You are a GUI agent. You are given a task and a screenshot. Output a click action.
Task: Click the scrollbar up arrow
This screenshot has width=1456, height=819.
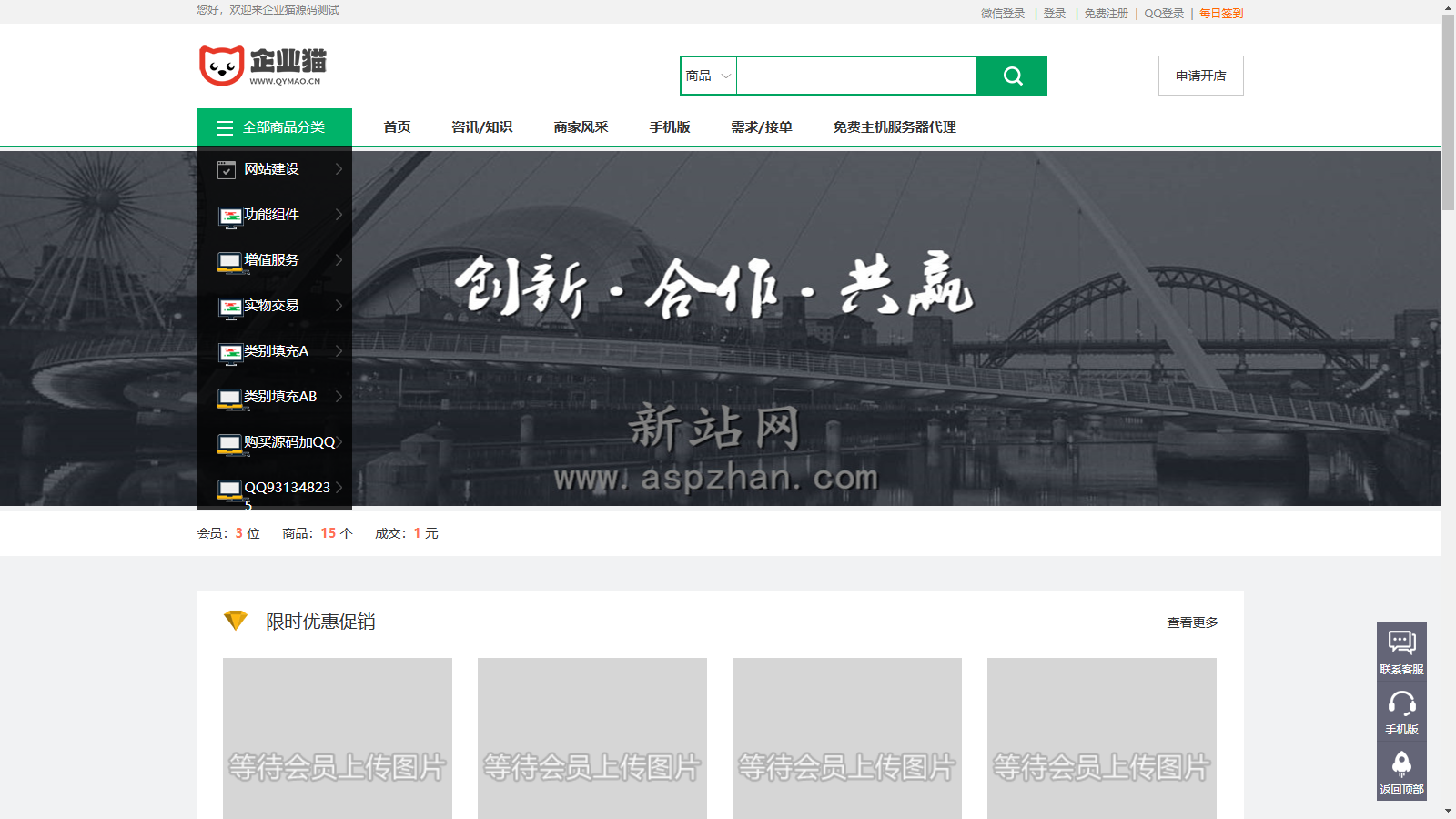1448,7
